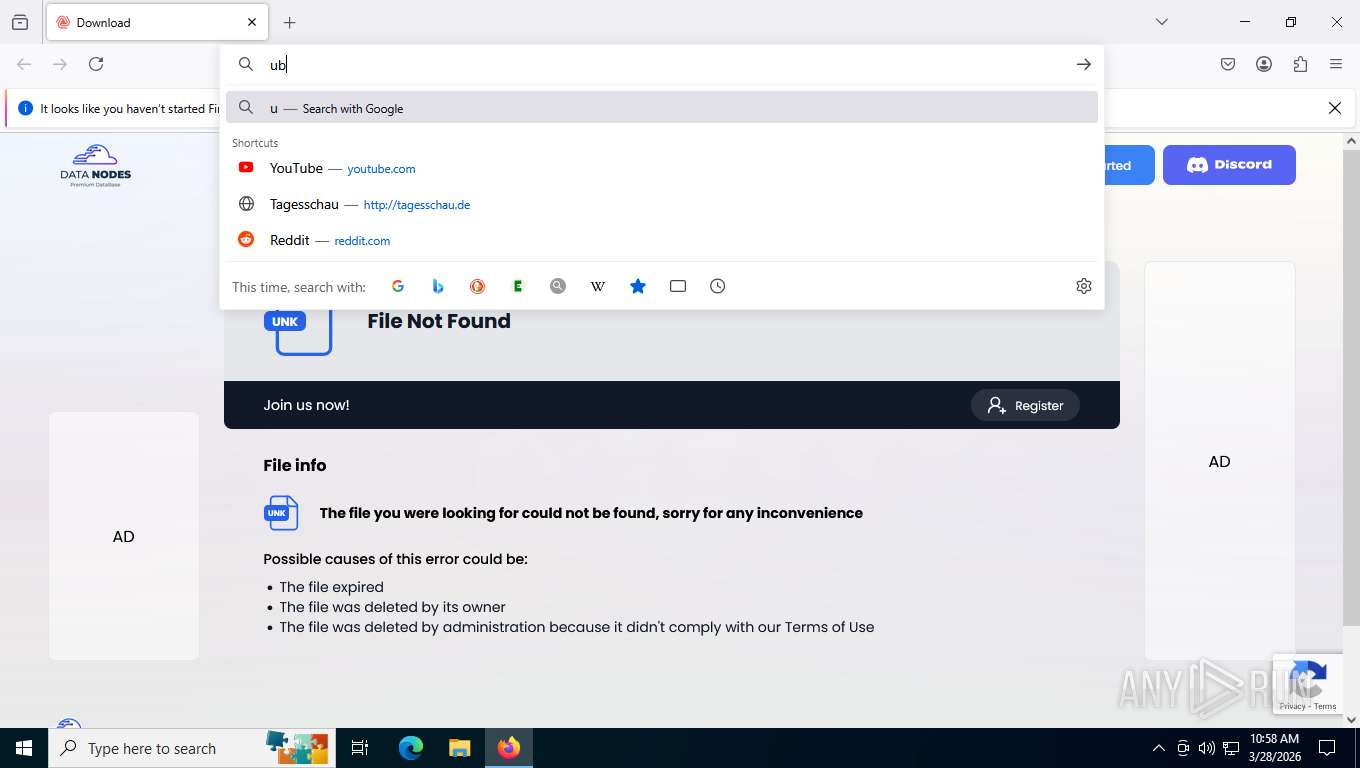Click 'The file was deleted by its owner'

pyautogui.click(x=392, y=607)
